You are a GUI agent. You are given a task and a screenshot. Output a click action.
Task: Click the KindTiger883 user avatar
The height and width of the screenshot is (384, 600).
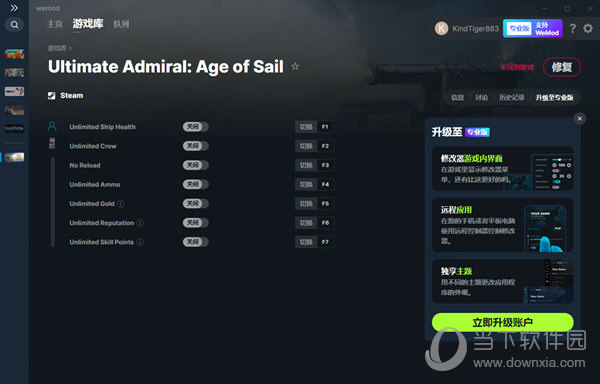[442, 29]
